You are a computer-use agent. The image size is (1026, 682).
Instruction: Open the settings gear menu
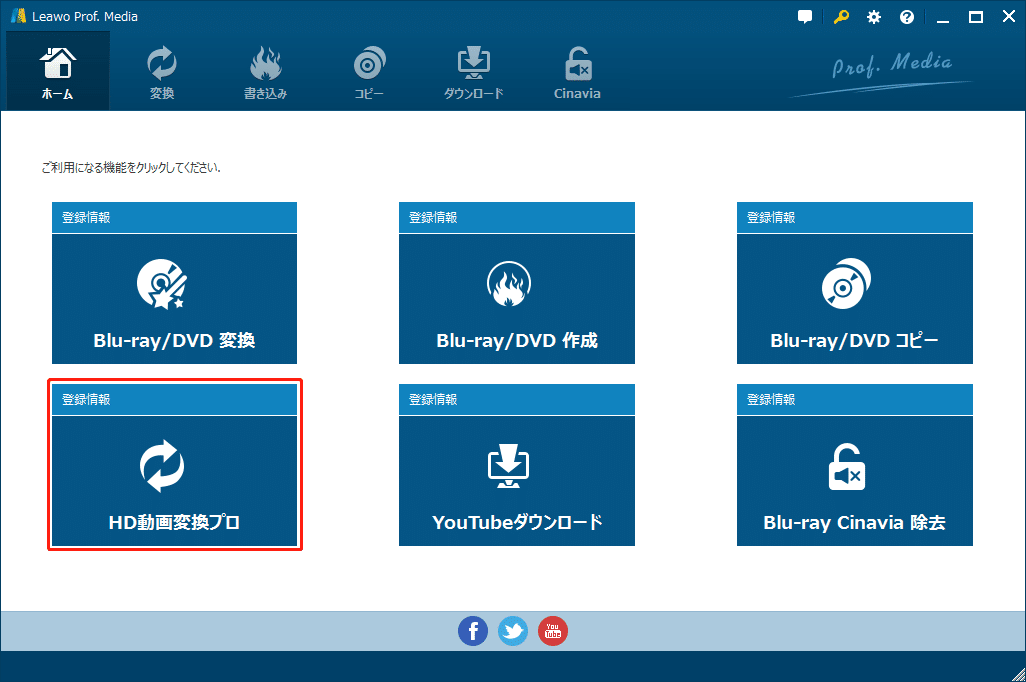873,16
